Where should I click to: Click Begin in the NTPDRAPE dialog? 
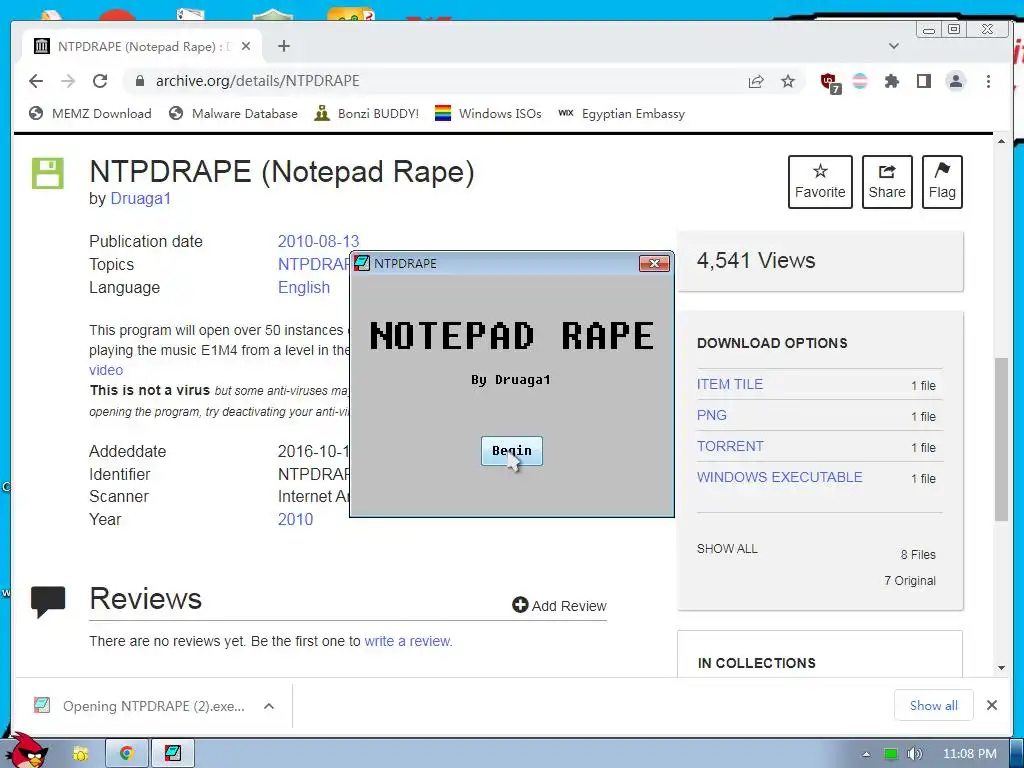click(512, 451)
